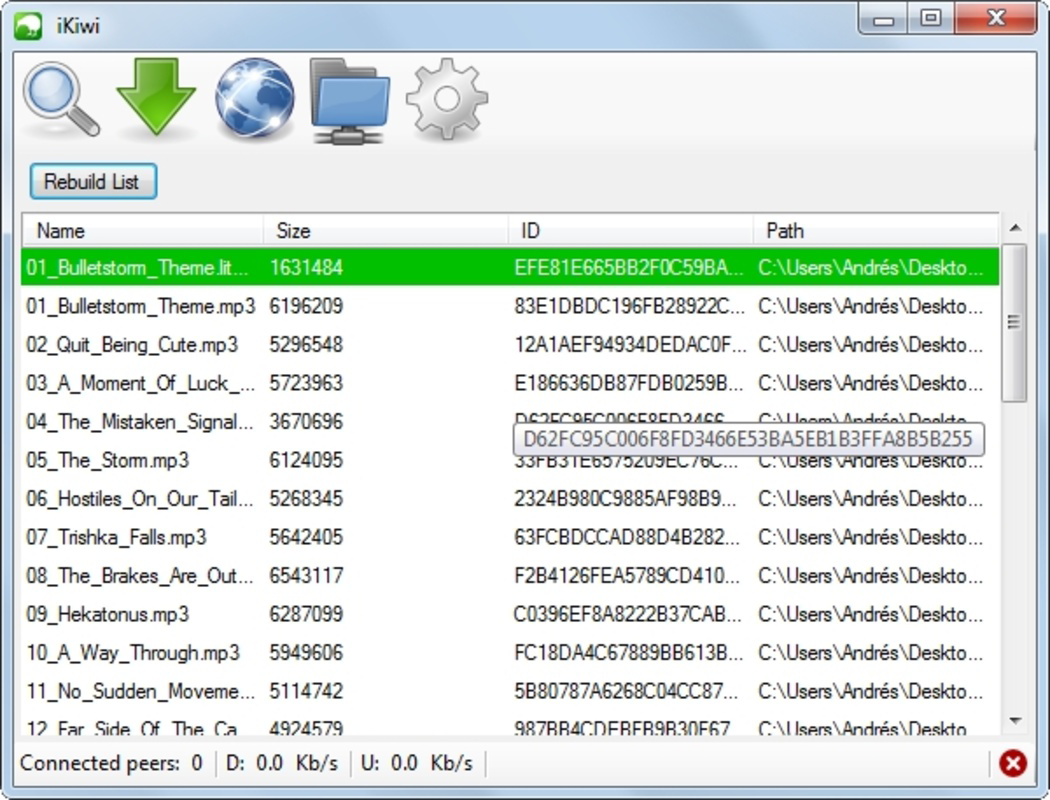This screenshot has height=800, width=1050.
Task: Click upload speed U: 0.0 Kb/s
Action: click(x=417, y=763)
